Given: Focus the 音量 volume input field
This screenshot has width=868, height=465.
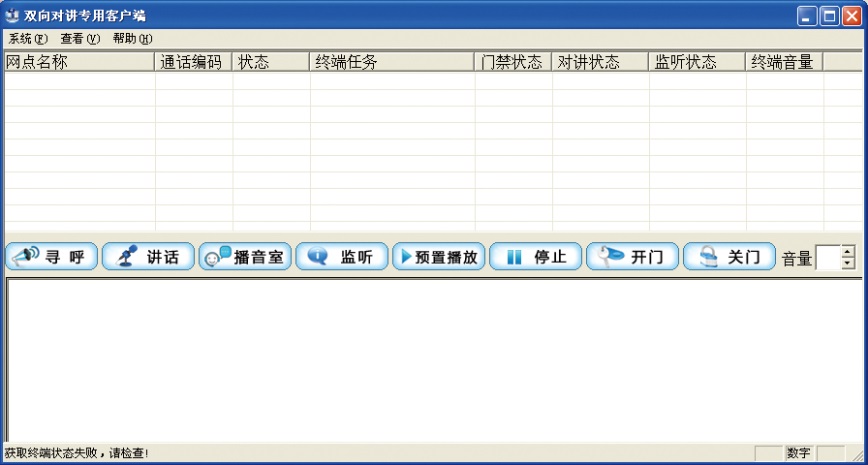Looking at the screenshot, I should [x=828, y=257].
